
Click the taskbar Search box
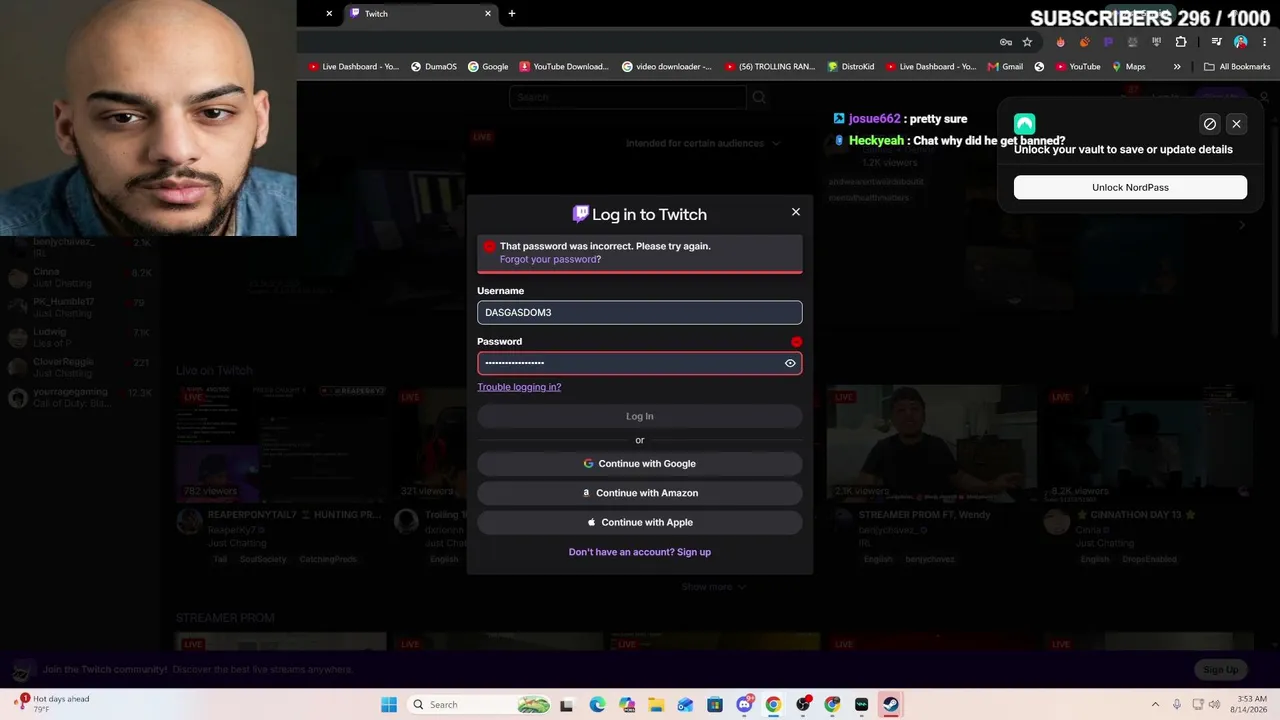[480, 705]
